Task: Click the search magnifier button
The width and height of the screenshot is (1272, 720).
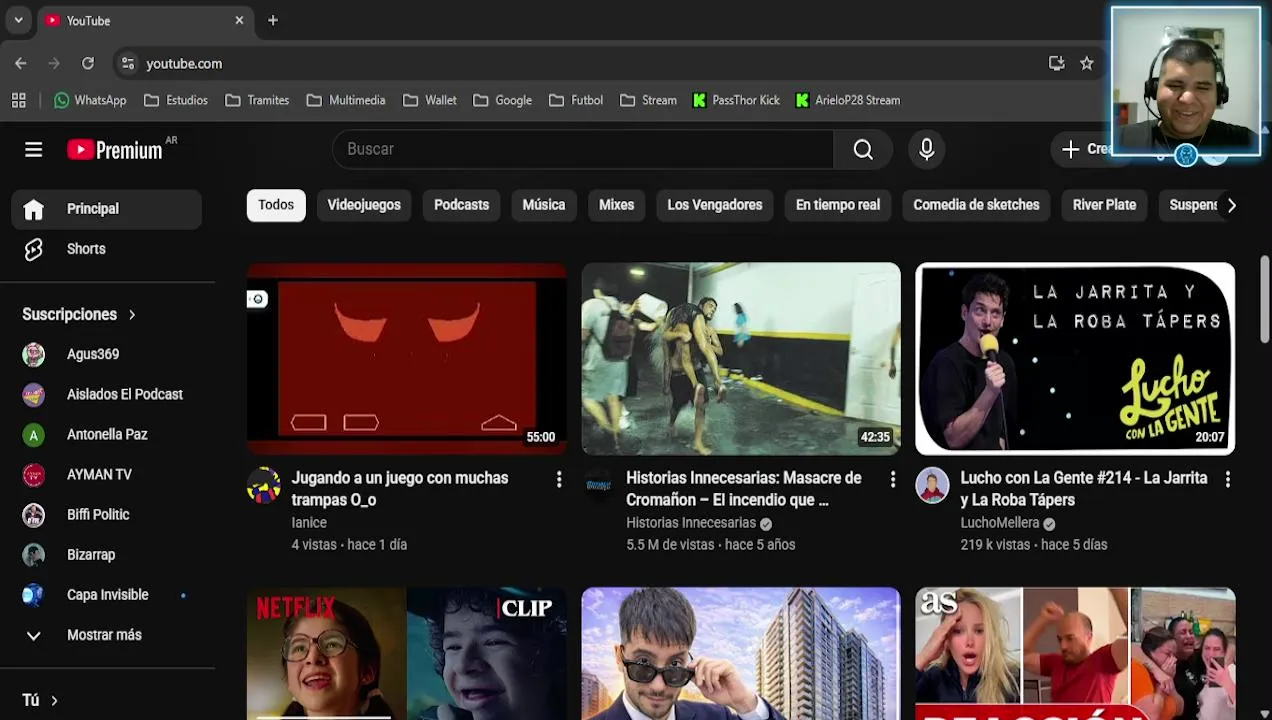Action: click(864, 149)
